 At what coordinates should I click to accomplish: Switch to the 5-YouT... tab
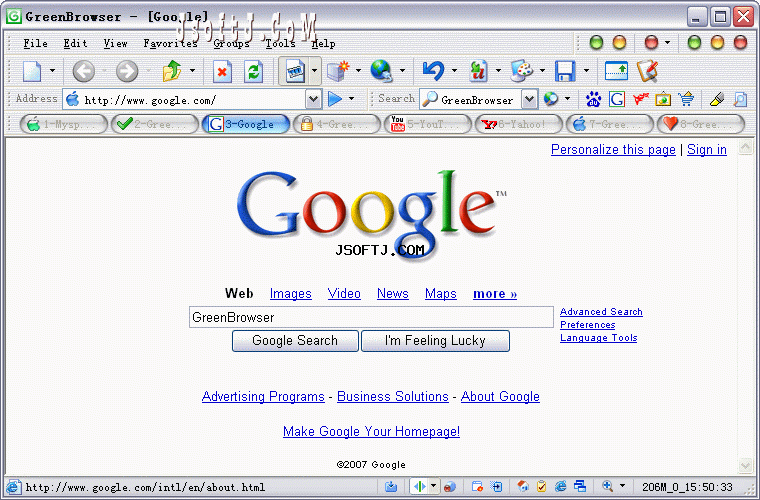(x=427, y=124)
